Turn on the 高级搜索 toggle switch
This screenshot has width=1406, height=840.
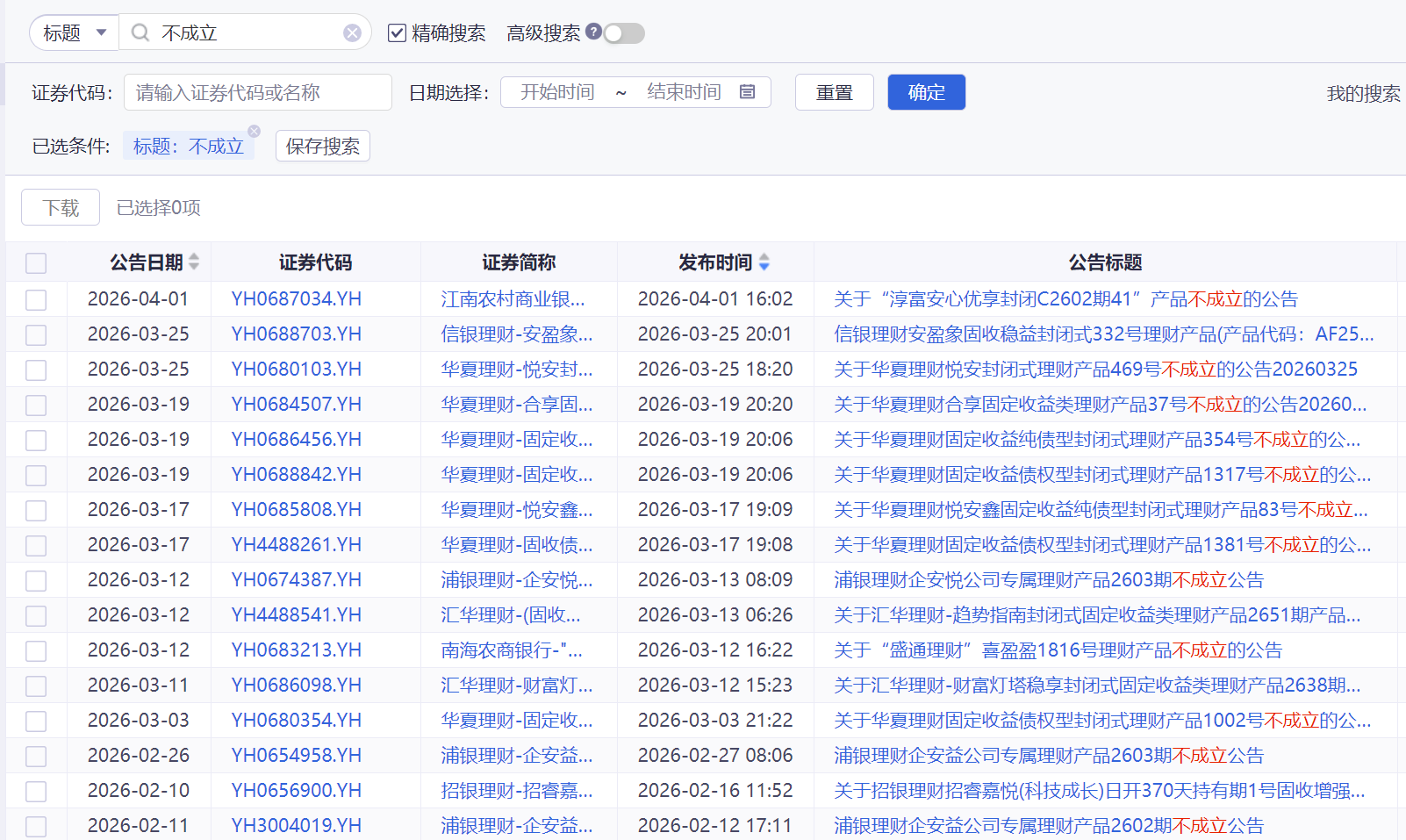(x=625, y=32)
